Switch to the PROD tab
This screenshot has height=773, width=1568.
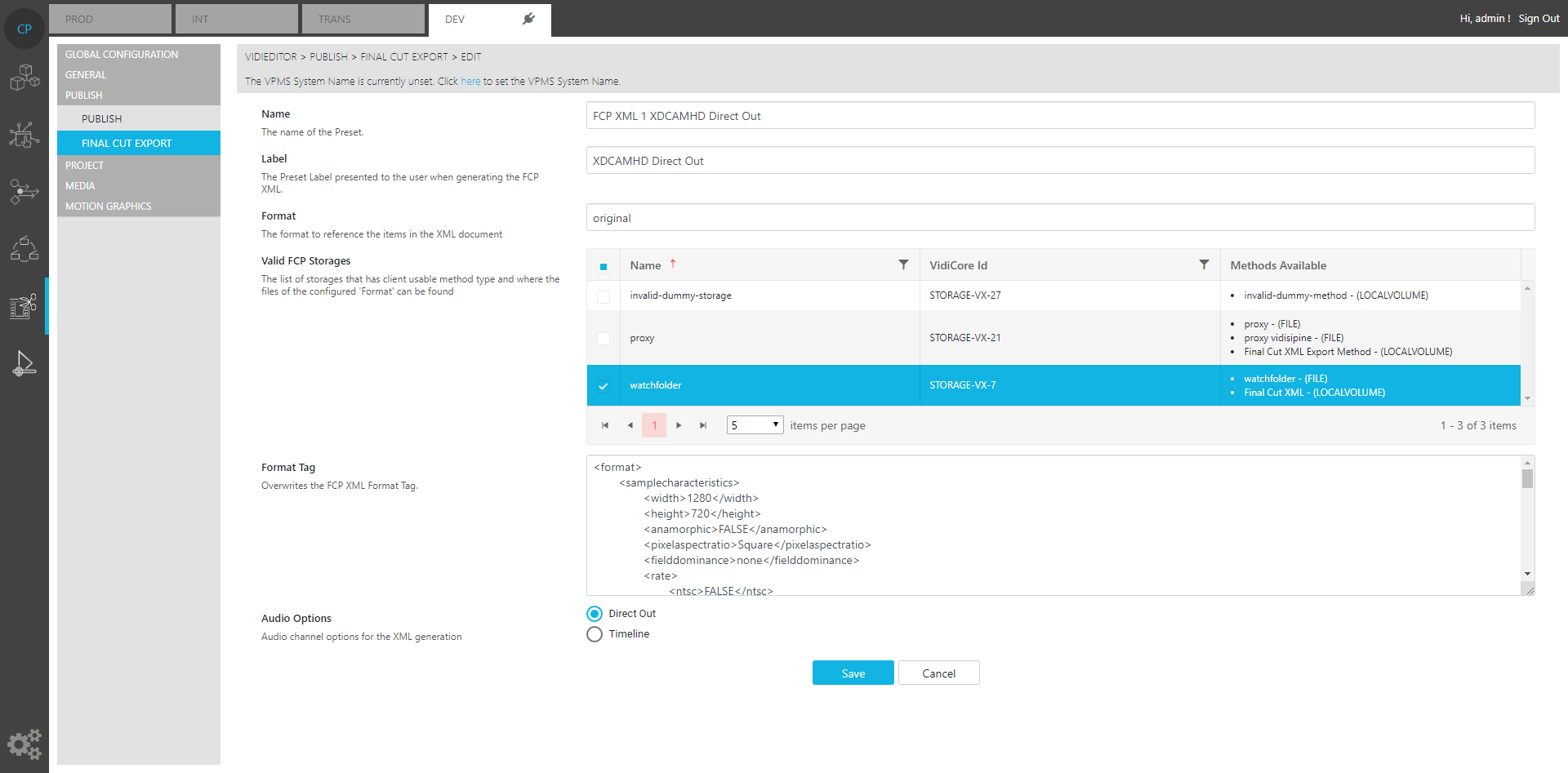tap(109, 18)
